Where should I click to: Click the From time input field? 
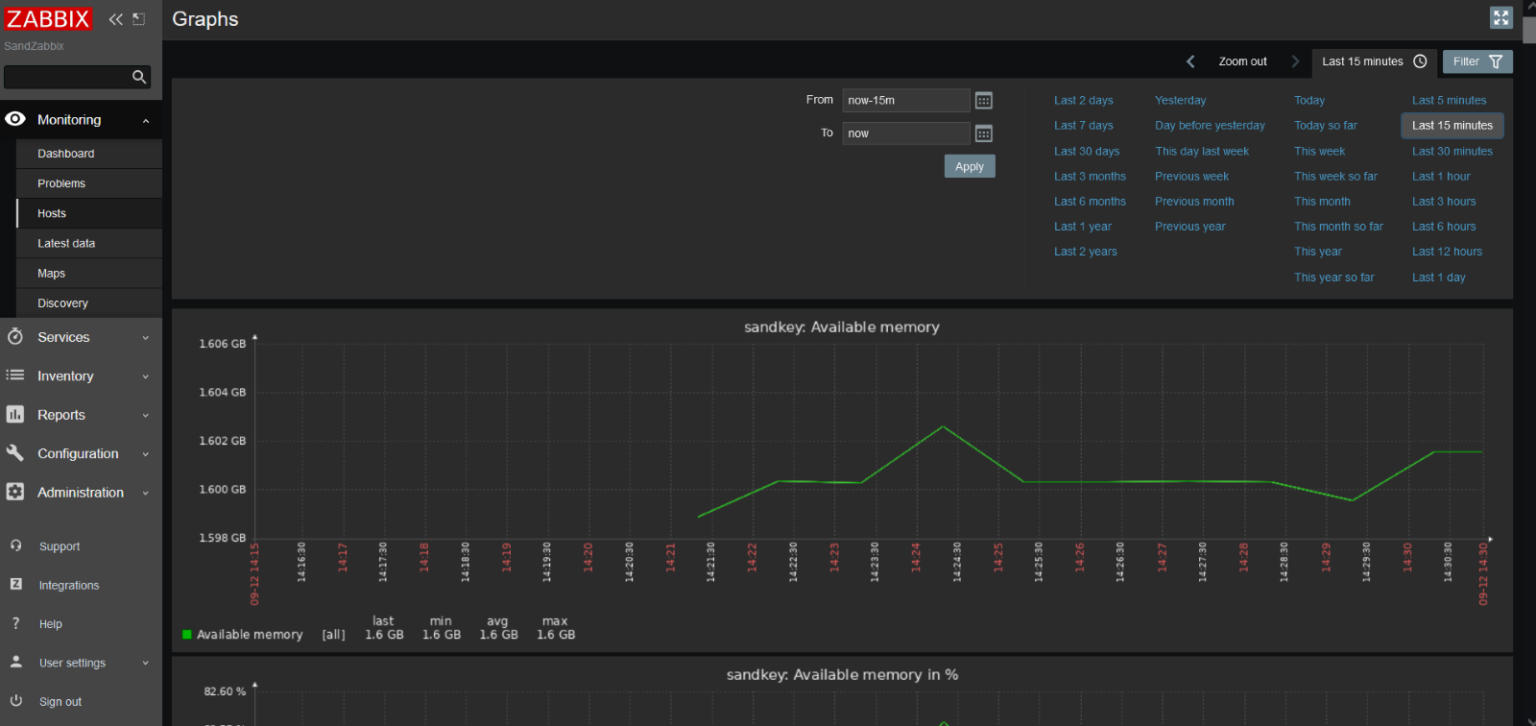coord(905,101)
